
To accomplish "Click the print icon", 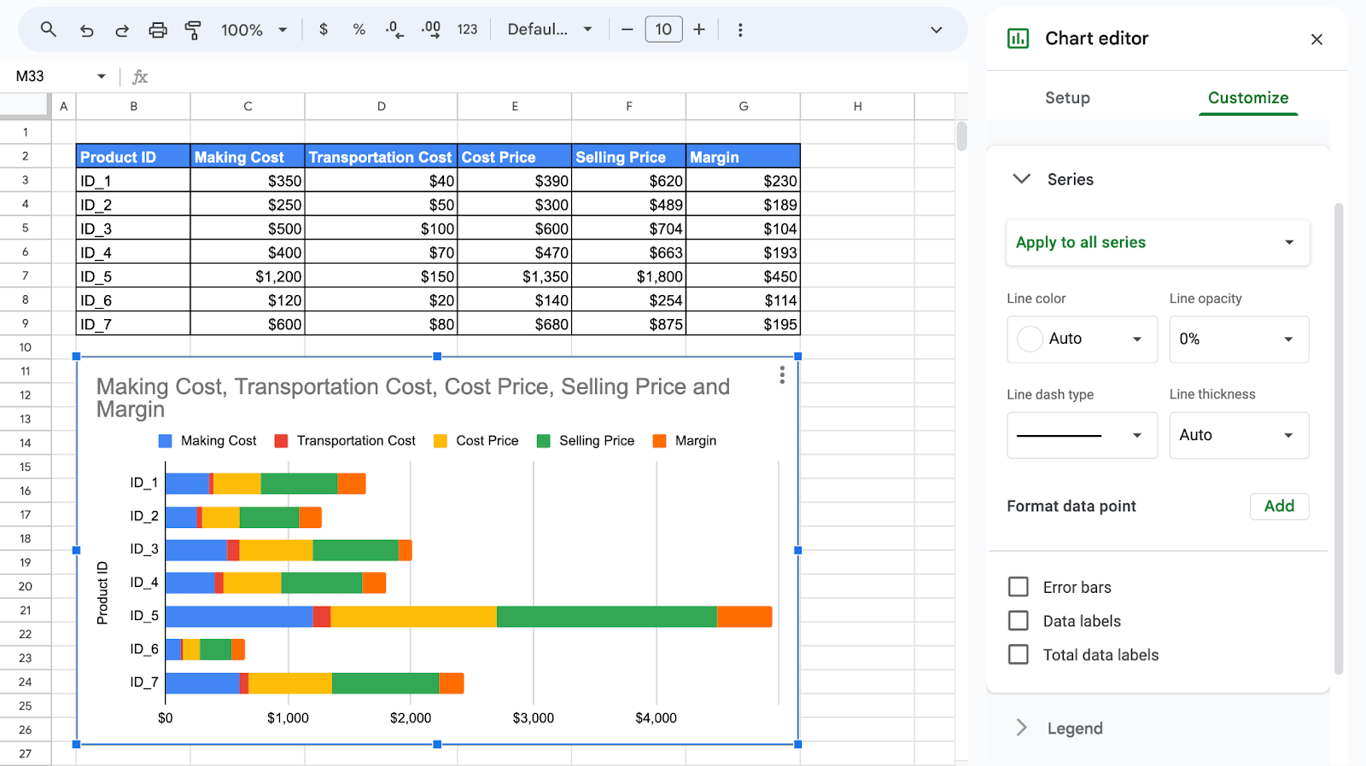I will coord(158,30).
